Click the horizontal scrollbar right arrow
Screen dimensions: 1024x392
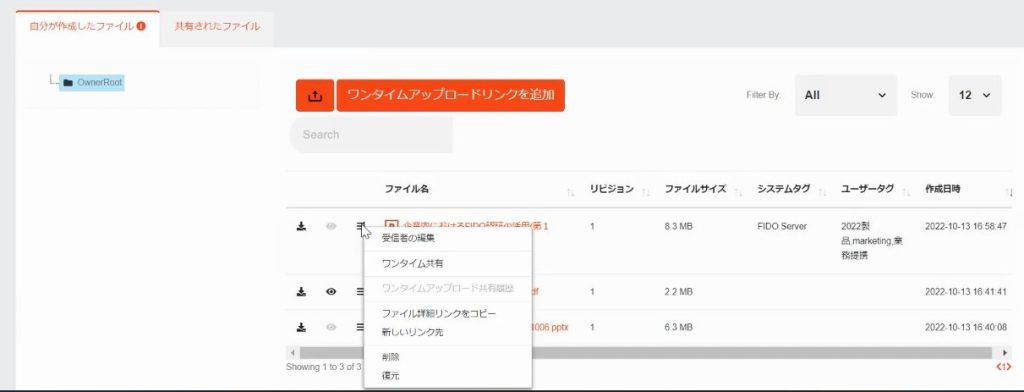tap(1005, 353)
